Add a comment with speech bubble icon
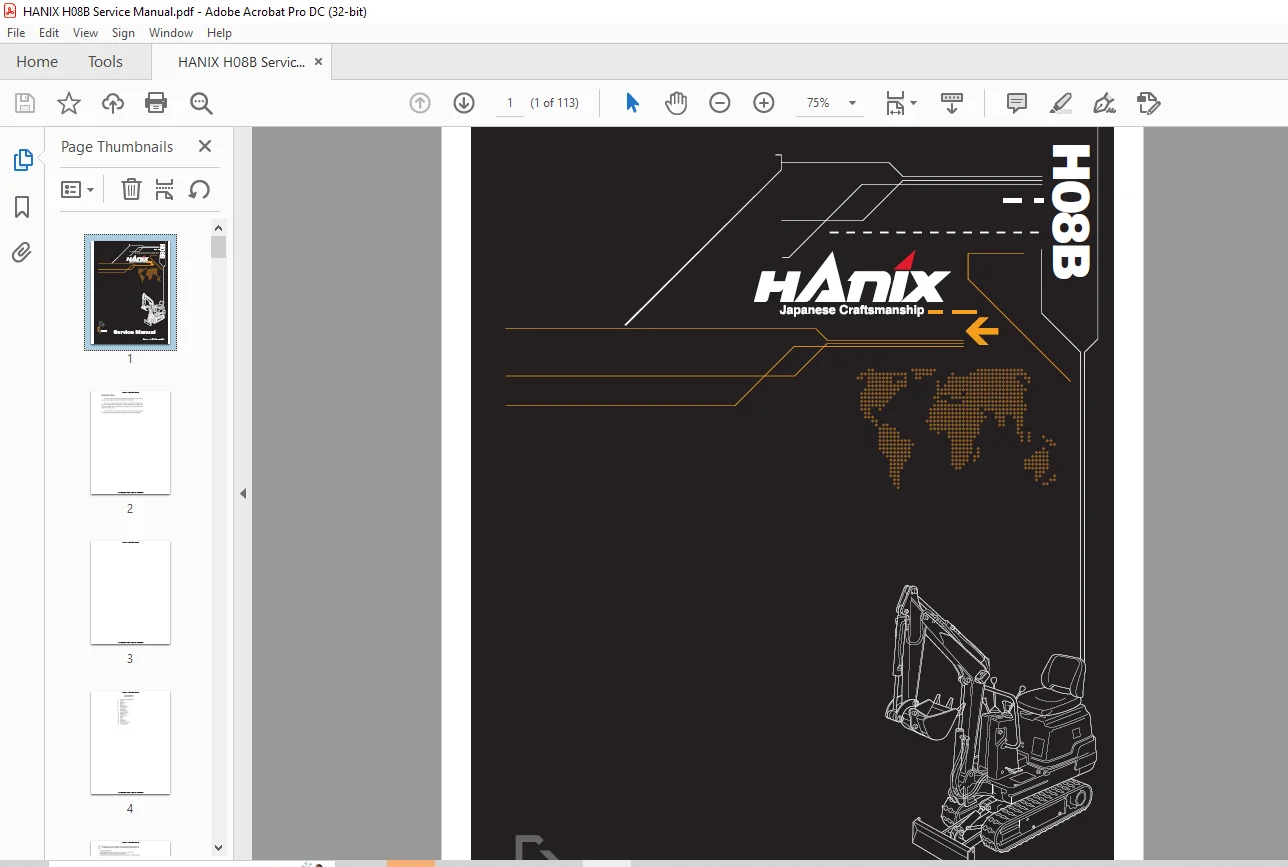This screenshot has width=1288, height=867. tap(1017, 103)
